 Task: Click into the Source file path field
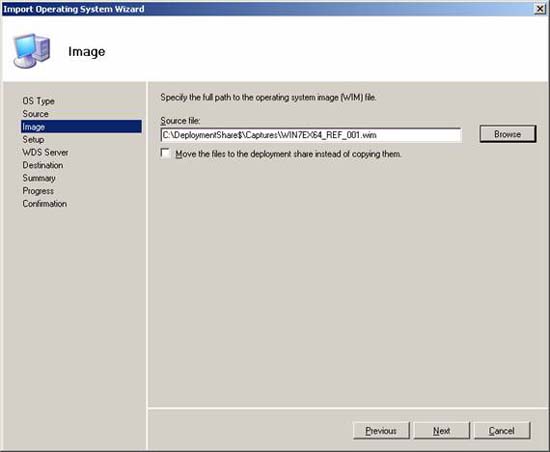pyautogui.click(x=311, y=135)
